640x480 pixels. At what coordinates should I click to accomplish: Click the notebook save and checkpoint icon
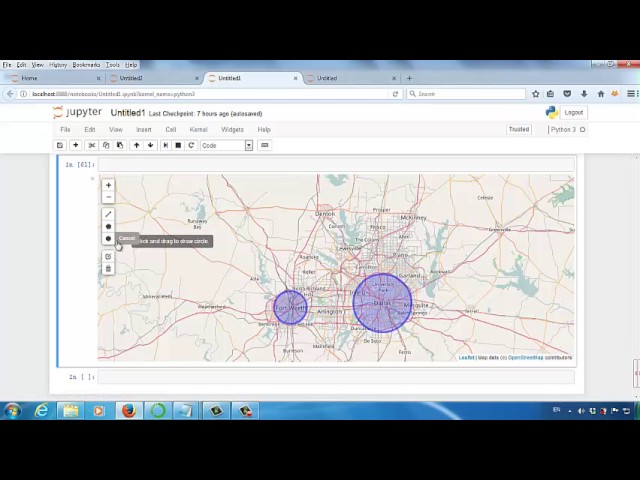pyautogui.click(x=60, y=145)
